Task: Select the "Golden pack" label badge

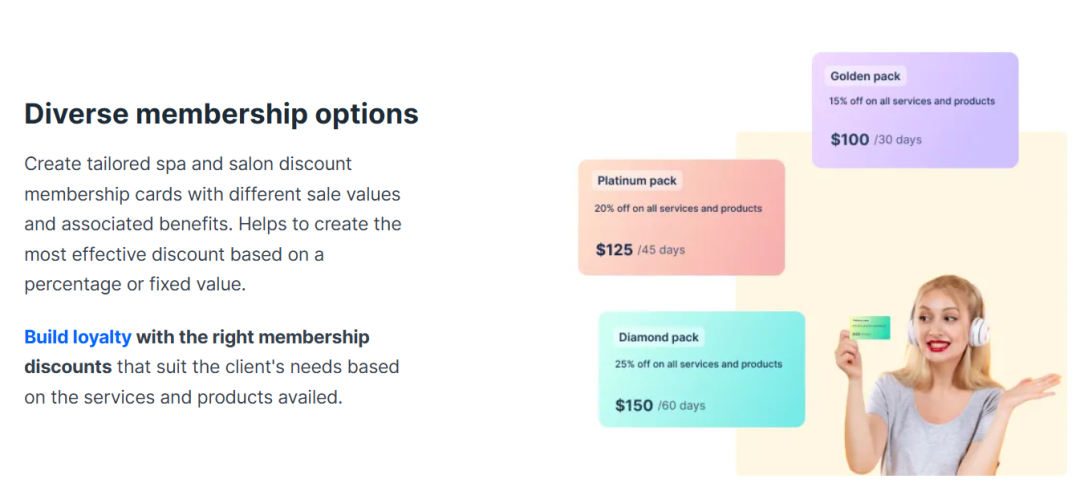Action: coord(865,76)
